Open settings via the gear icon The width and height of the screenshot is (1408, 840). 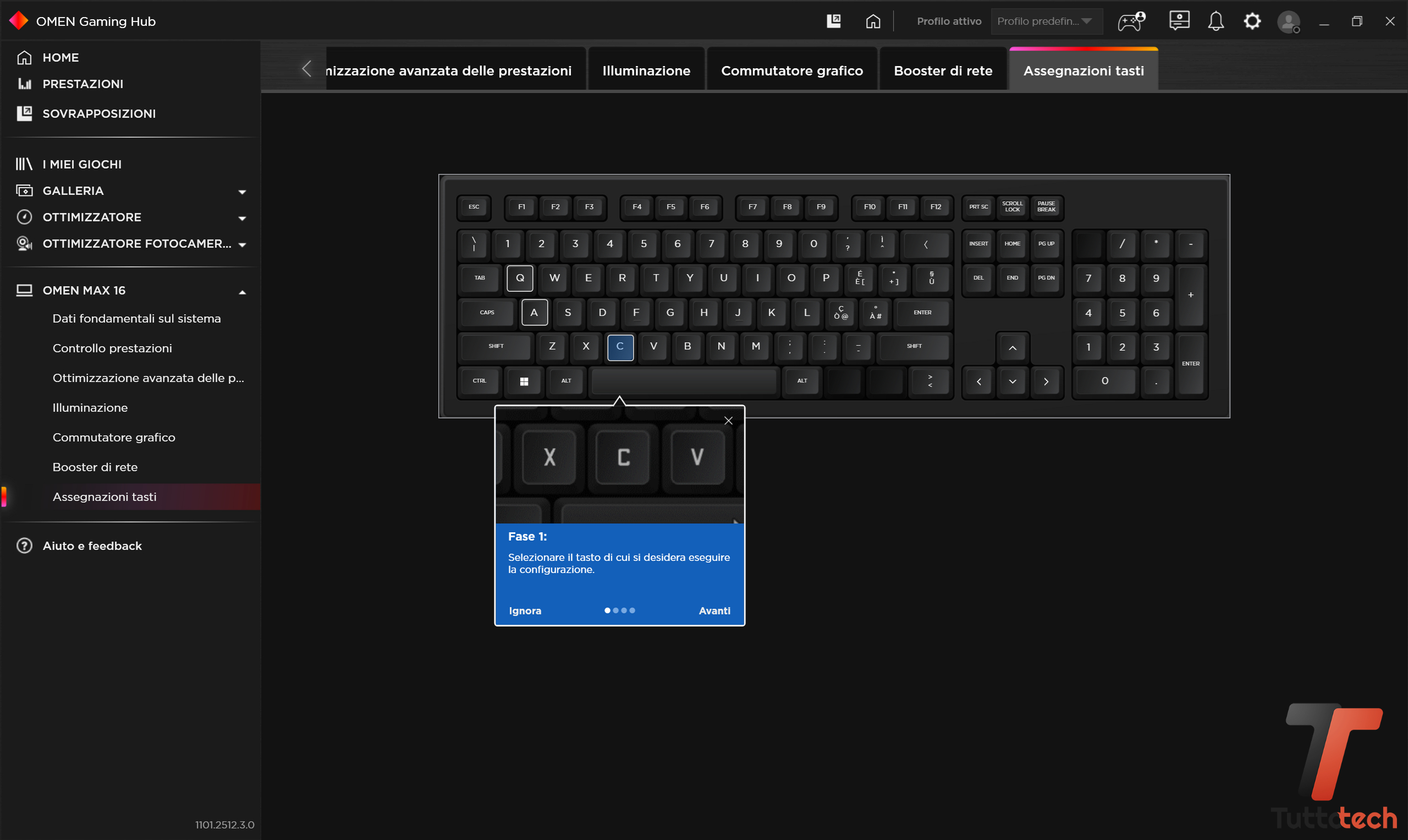click(1252, 21)
